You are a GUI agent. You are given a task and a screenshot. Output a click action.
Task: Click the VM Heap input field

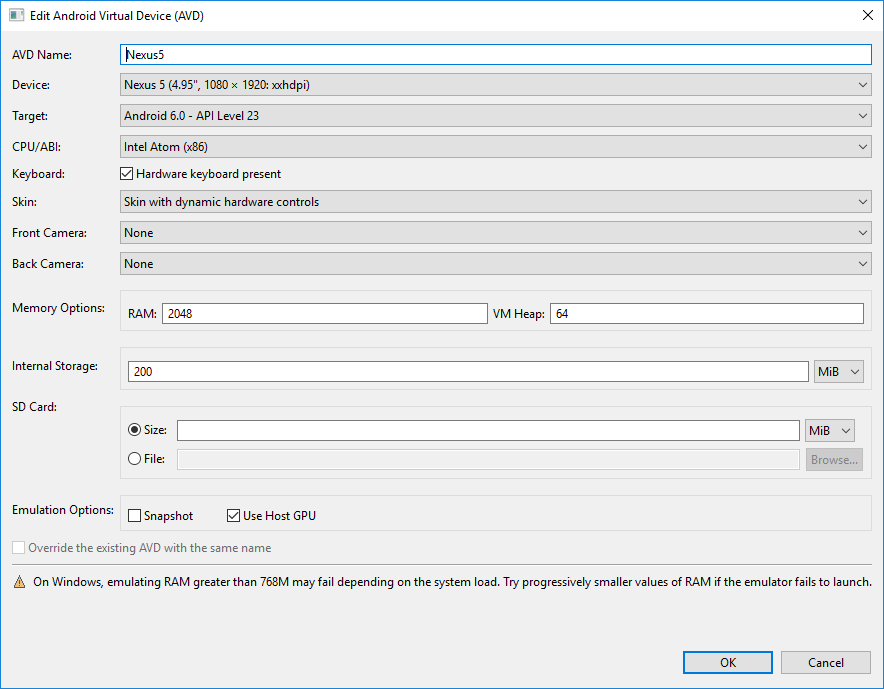click(x=706, y=313)
